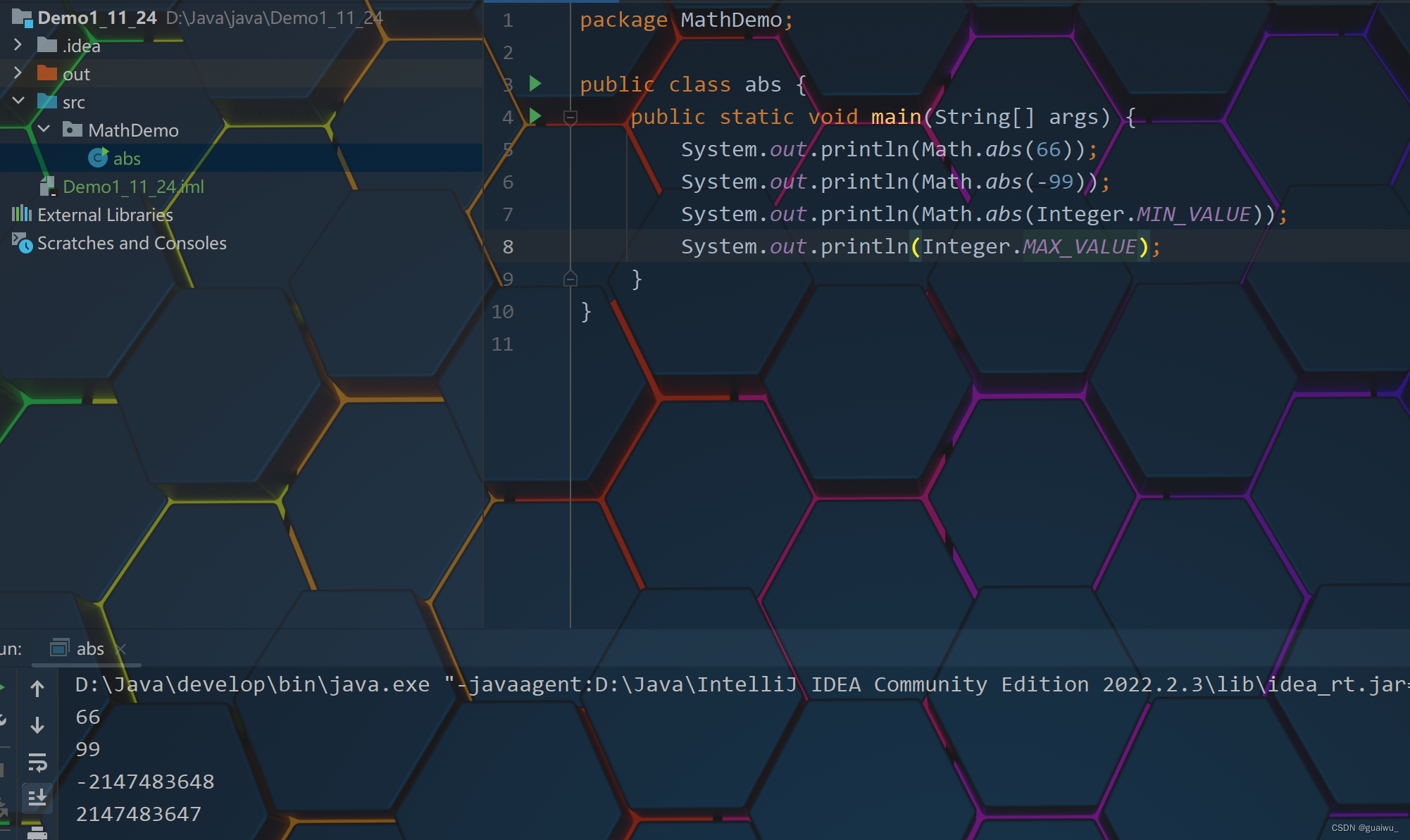Screen dimensions: 1410x840
Task: Click the down arrow icon in the Run console
Action: (37, 725)
